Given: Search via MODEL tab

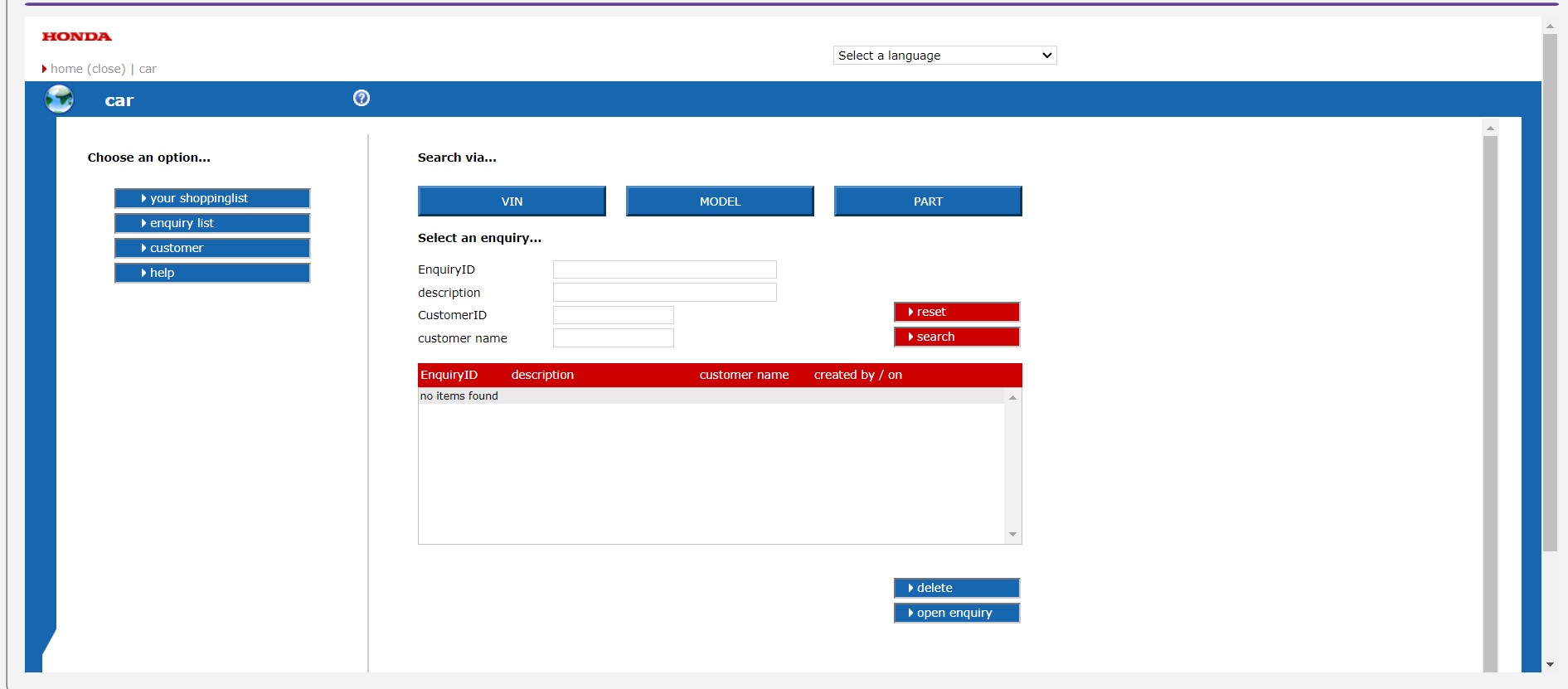Looking at the screenshot, I should pyautogui.click(x=720, y=201).
